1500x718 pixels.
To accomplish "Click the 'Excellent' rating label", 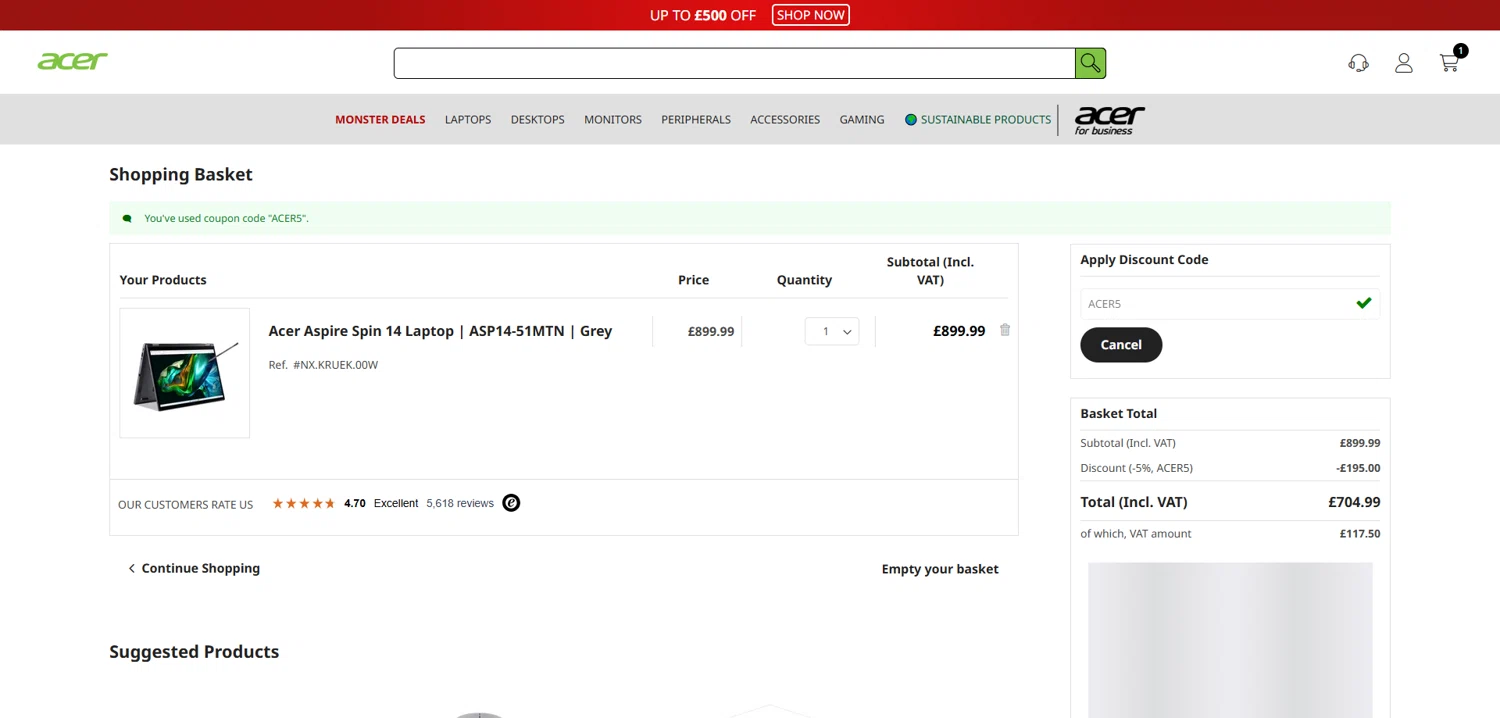I will coord(396,503).
